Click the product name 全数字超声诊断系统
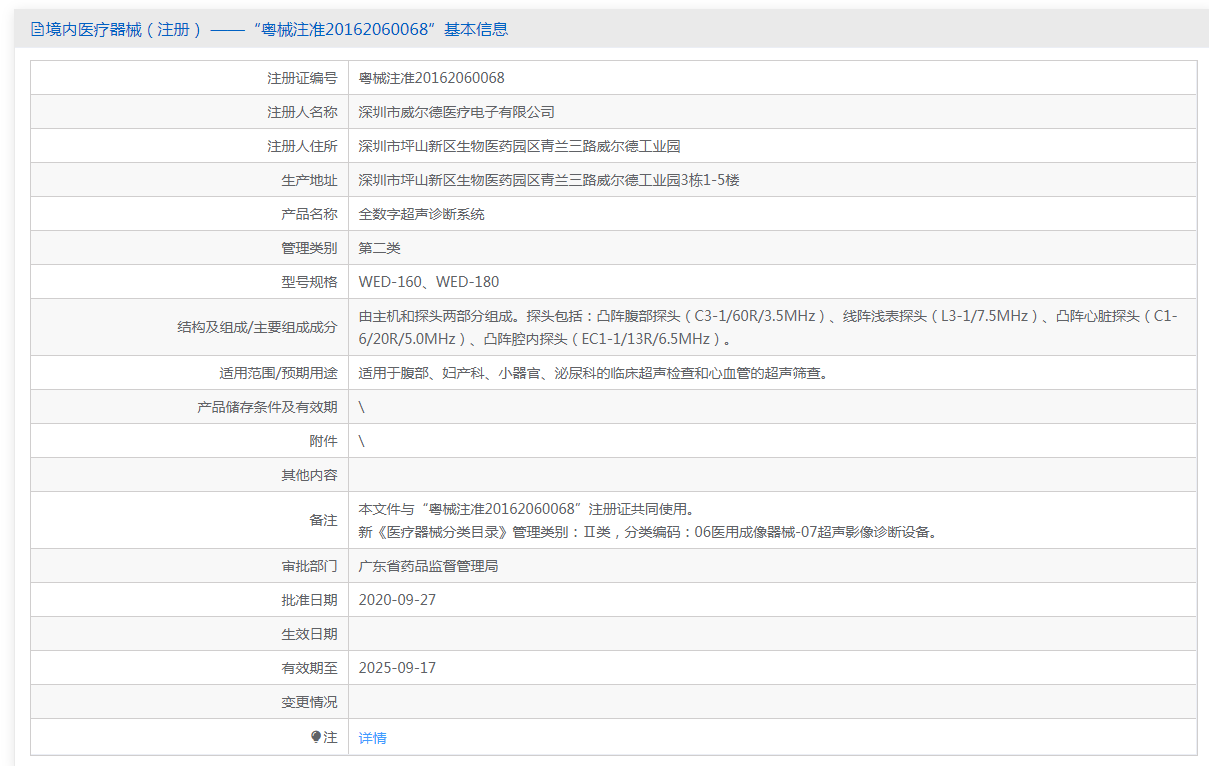Viewport: 1209px width, 766px height. click(421, 214)
